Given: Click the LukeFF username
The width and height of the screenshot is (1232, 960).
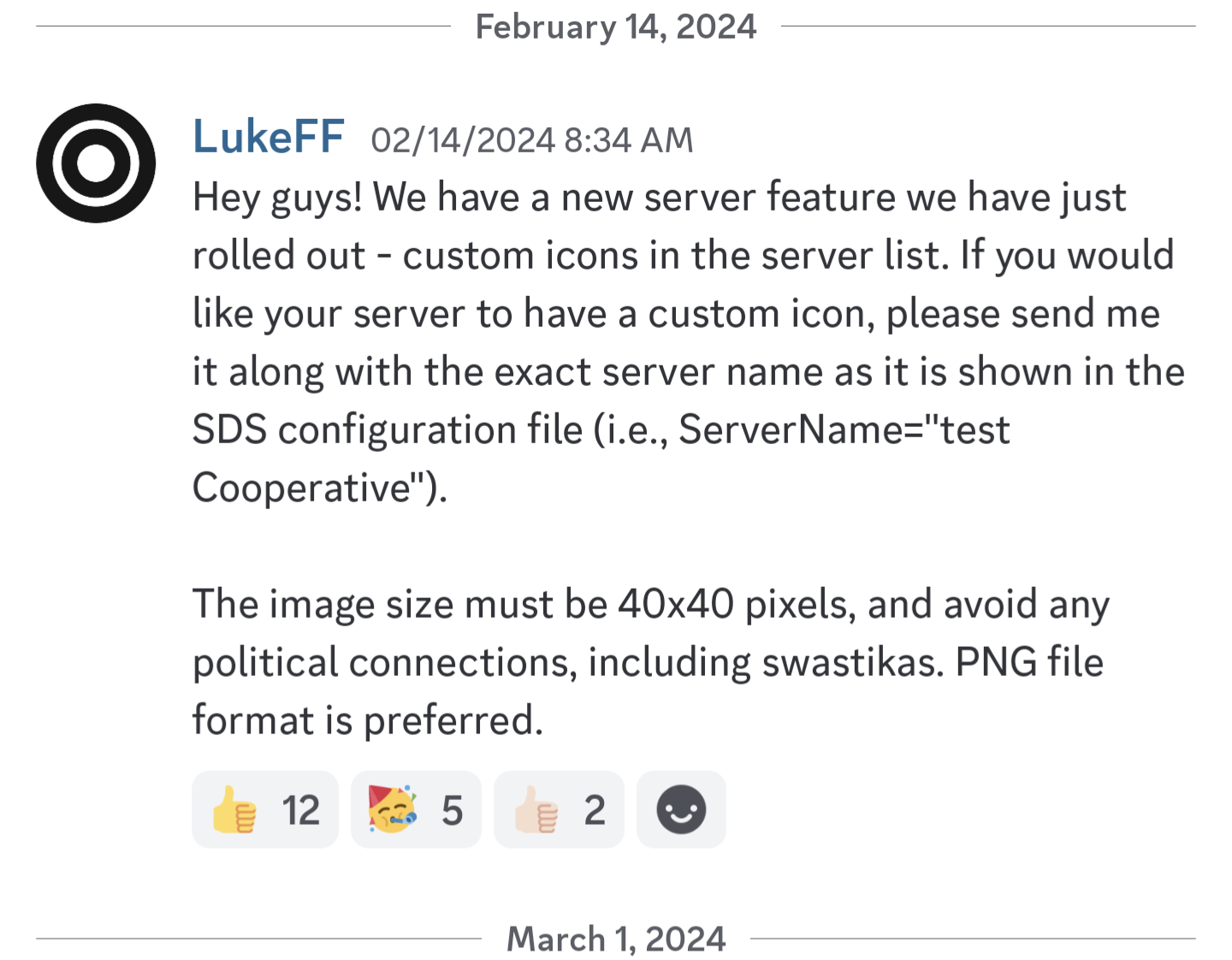Looking at the screenshot, I should (x=269, y=137).
